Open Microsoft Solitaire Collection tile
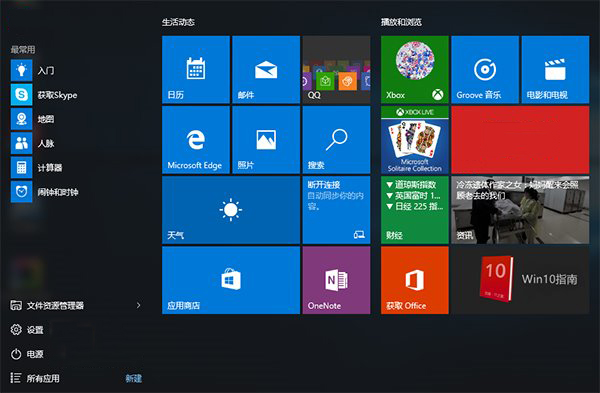The image size is (600, 393). click(414, 140)
